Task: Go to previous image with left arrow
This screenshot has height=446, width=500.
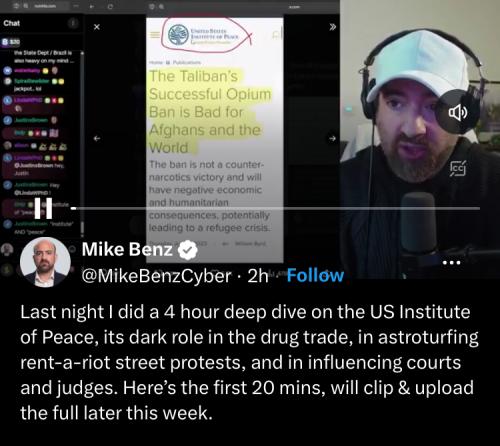Action: coord(97,138)
